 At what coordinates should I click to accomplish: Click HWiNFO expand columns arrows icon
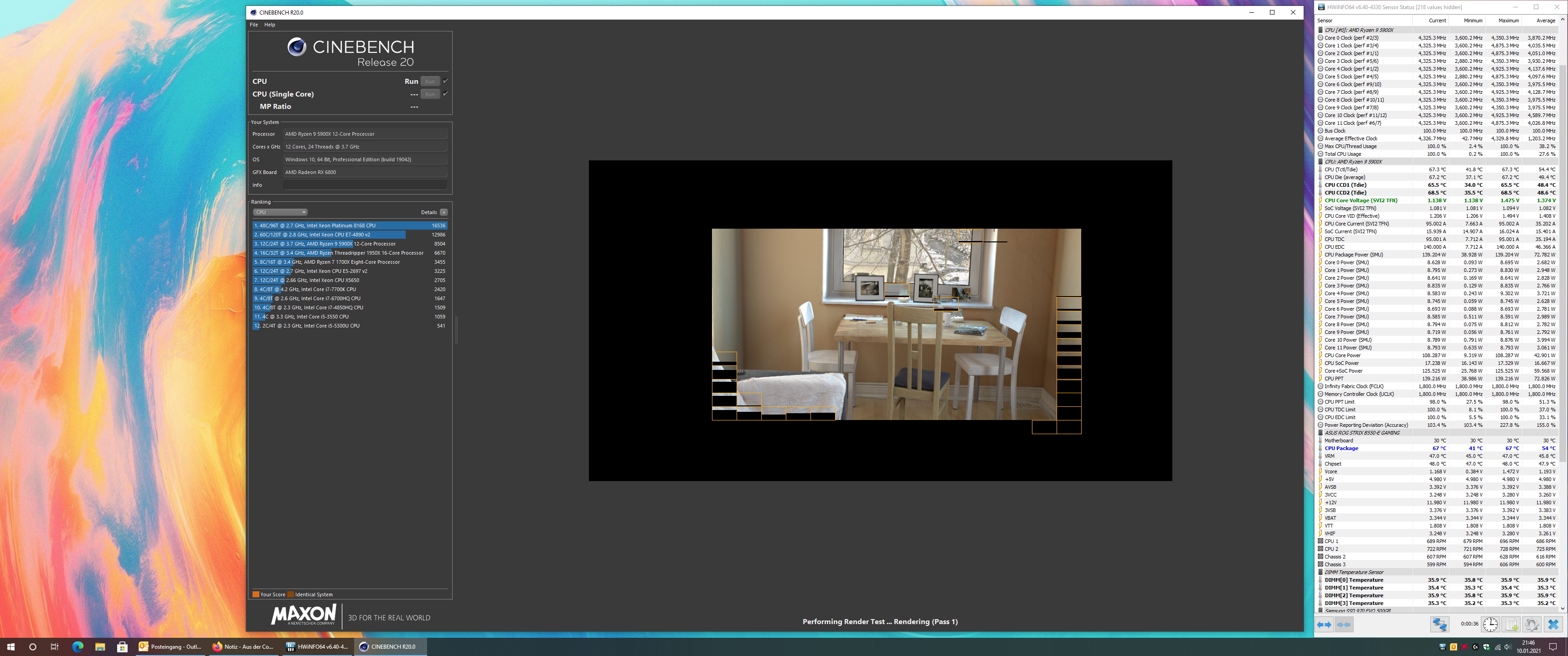click(x=1324, y=625)
